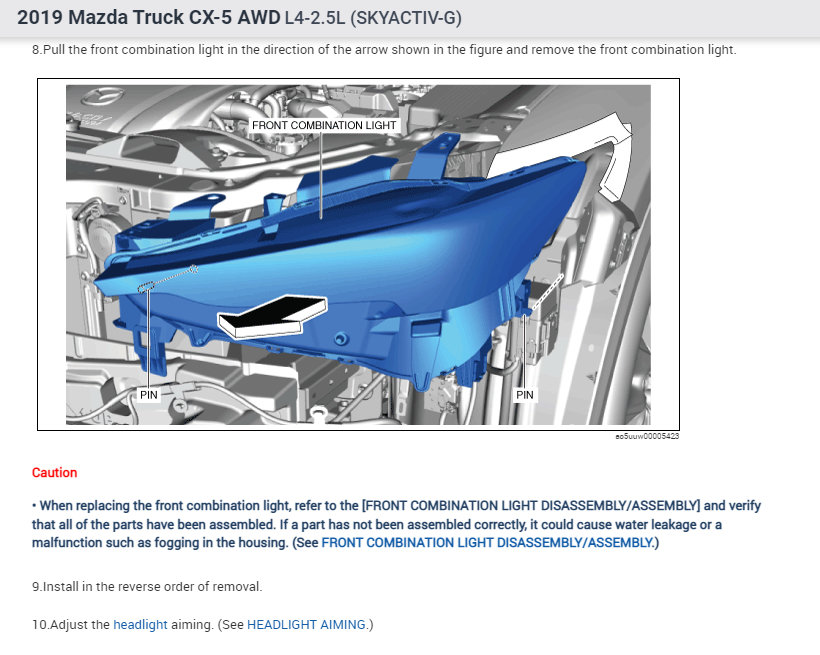This screenshot has width=820, height=655.
Task: Click step 9 'Install in the reverse order' text
Action: coord(147,586)
